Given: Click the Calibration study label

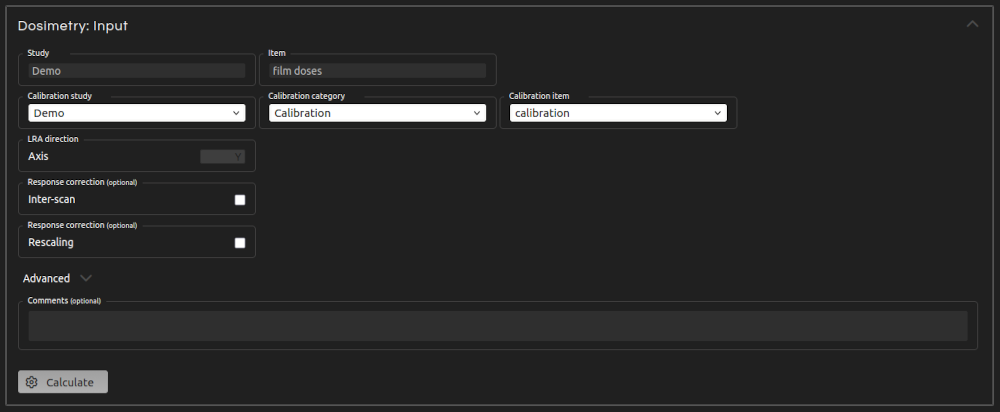Looking at the screenshot, I should tap(60, 96).
